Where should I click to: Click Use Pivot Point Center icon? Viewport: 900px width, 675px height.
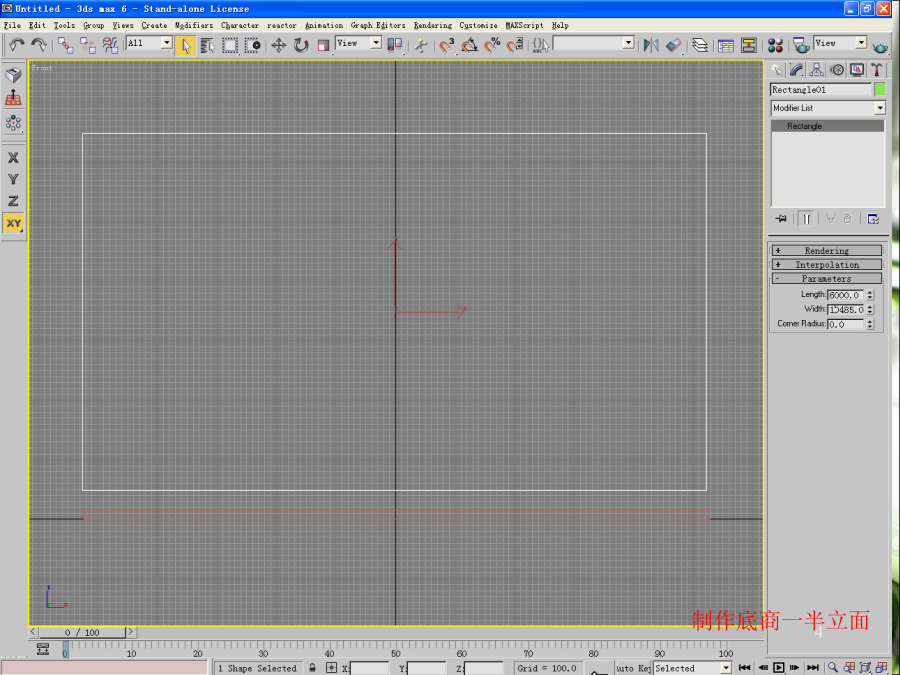point(394,45)
